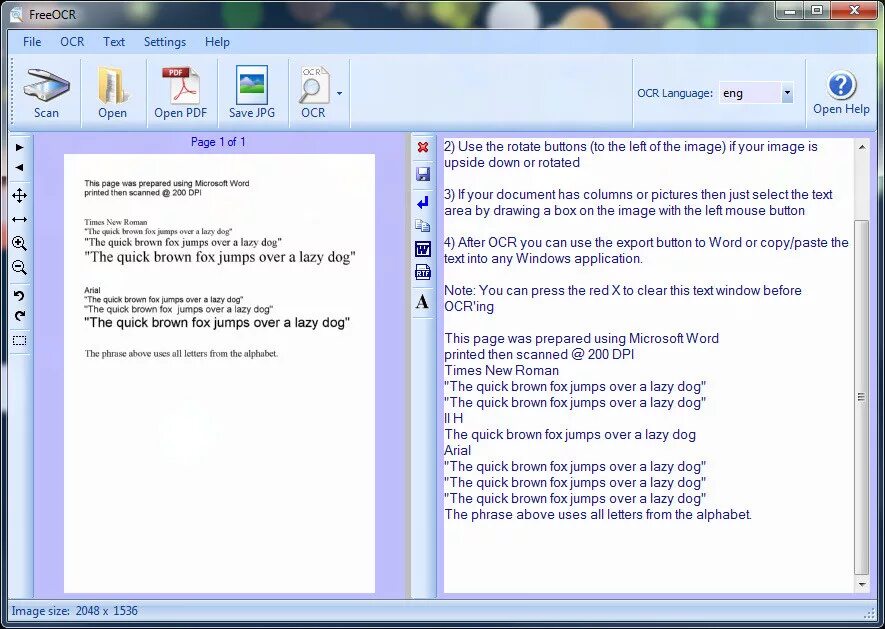Click the 'Note: You can press the red X' line
885x629 pixels.
point(623,290)
